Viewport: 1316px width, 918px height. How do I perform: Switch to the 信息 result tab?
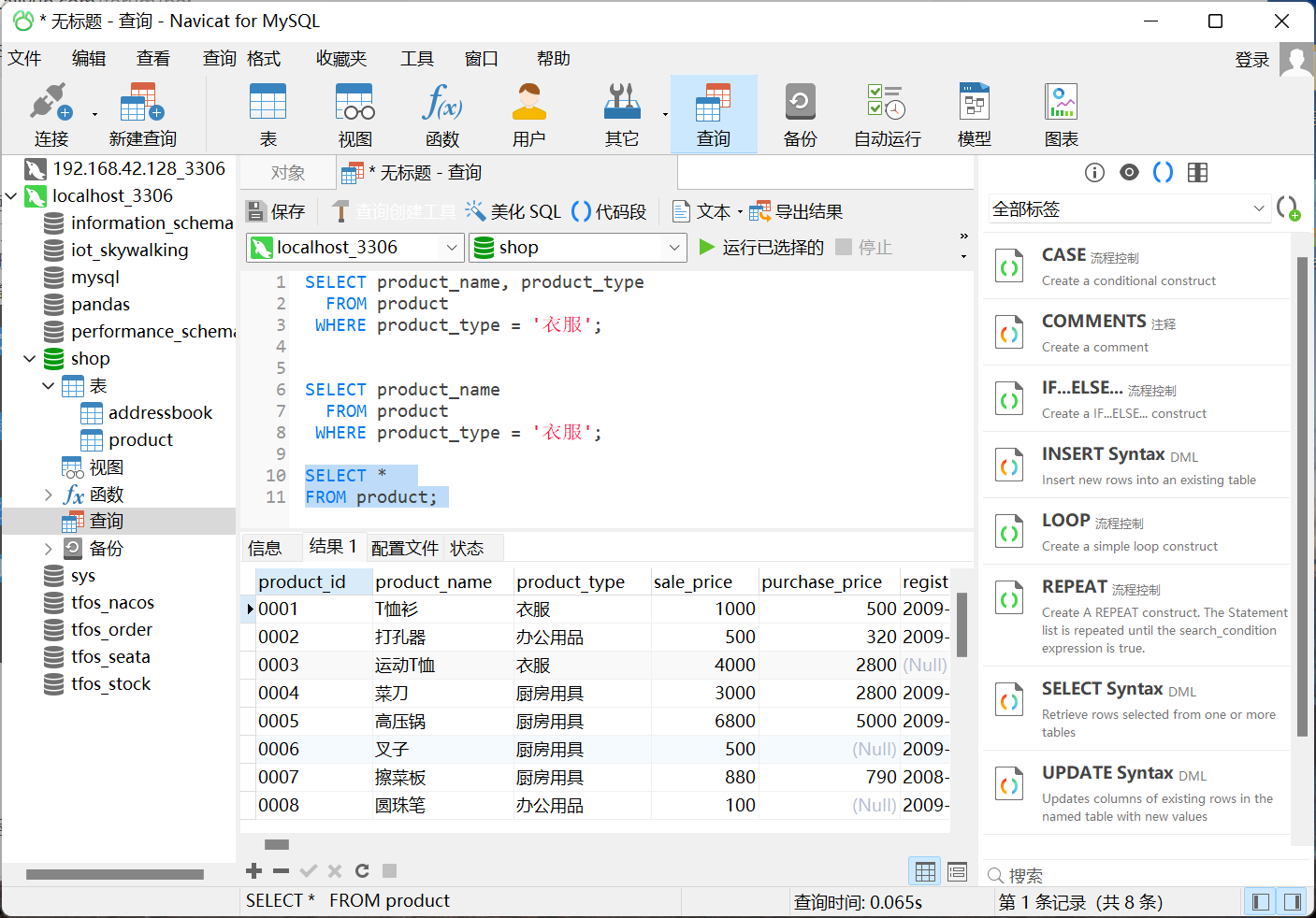click(265, 548)
